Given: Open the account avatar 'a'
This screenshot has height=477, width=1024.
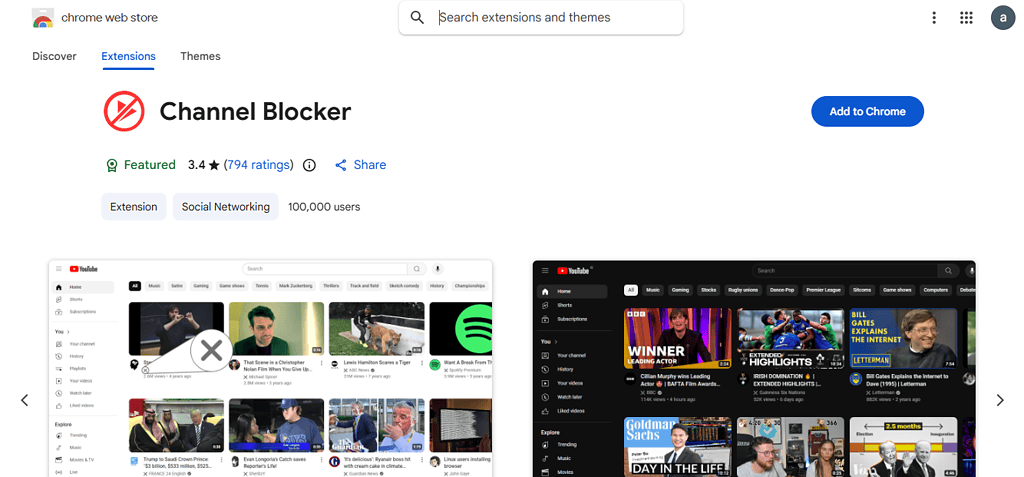Looking at the screenshot, I should tap(1002, 18).
